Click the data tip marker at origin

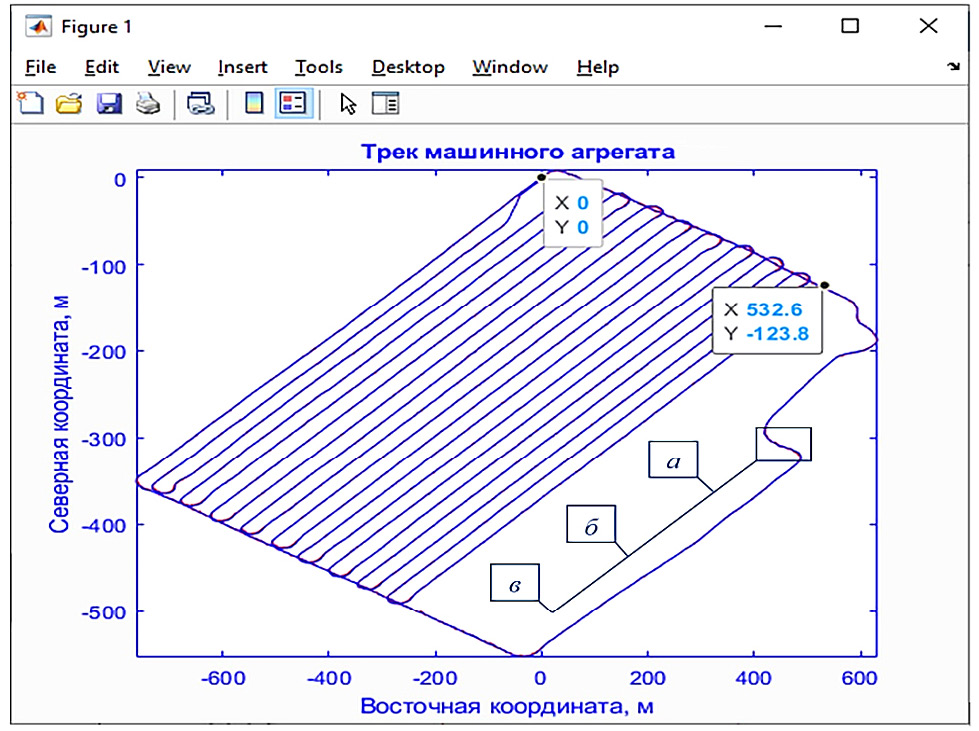[x=541, y=178]
